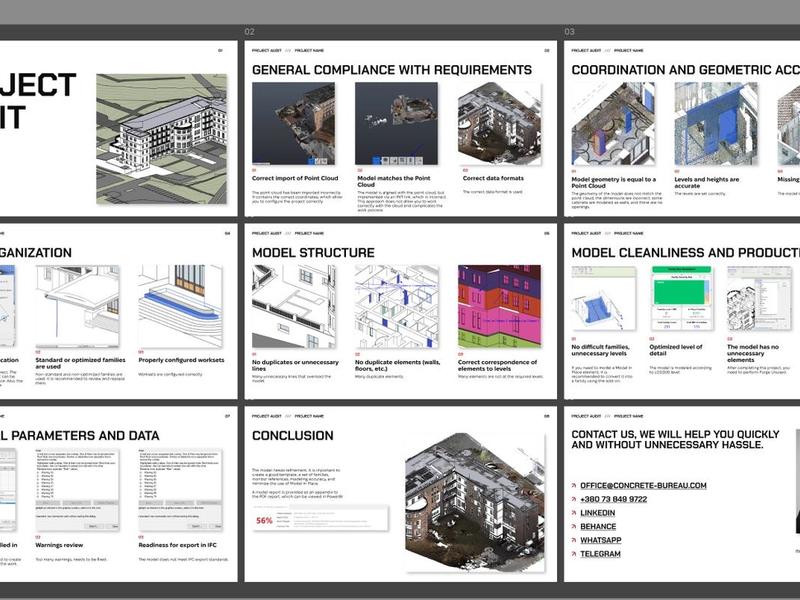Click the arrow icon beside BEHANCE
The height and width of the screenshot is (600, 800).
[574, 527]
